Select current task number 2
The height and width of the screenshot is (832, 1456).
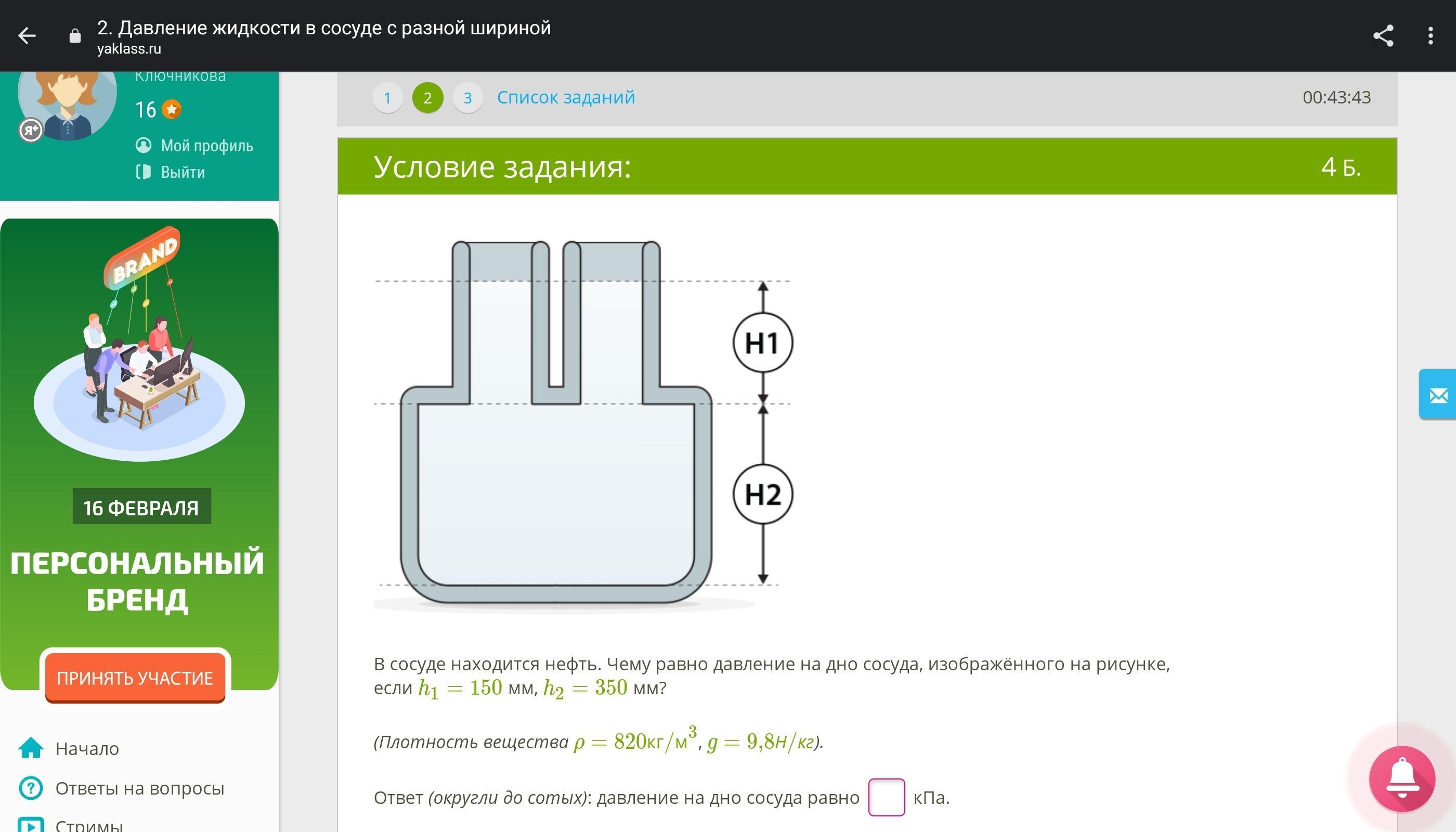coord(427,98)
